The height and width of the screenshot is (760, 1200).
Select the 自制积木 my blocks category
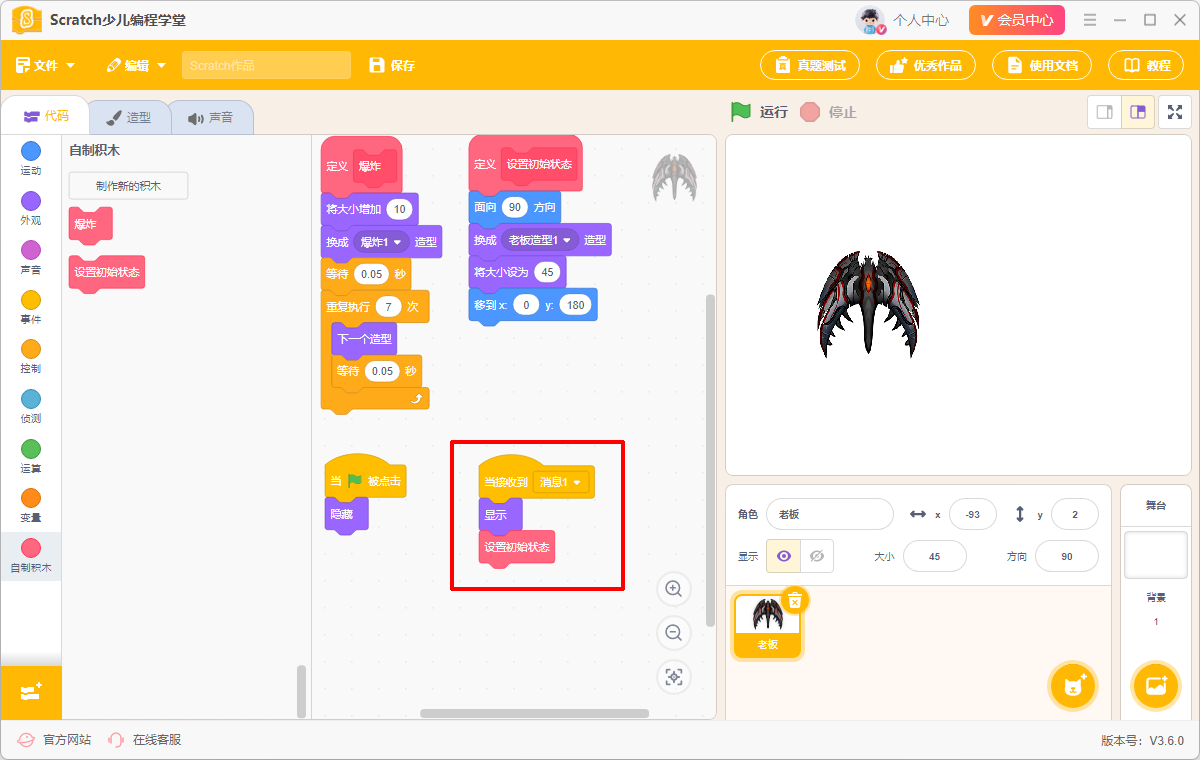(31, 555)
